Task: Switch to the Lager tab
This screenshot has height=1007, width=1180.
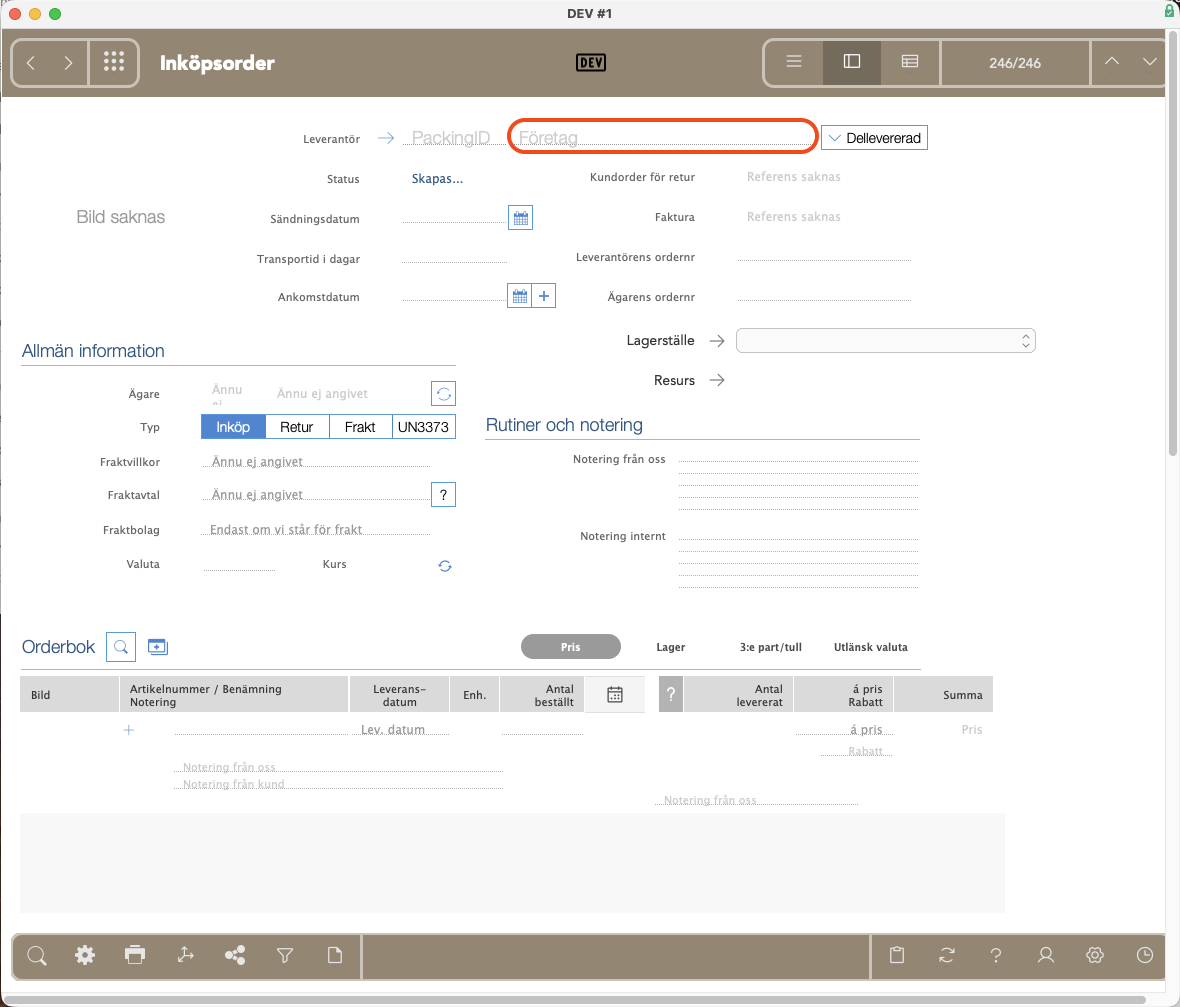Action: (x=671, y=646)
